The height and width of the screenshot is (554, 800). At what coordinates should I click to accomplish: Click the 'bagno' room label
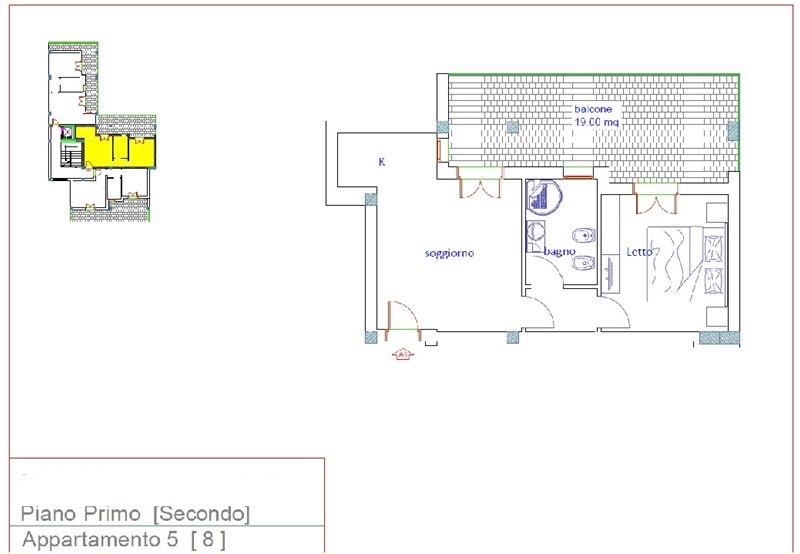point(560,252)
